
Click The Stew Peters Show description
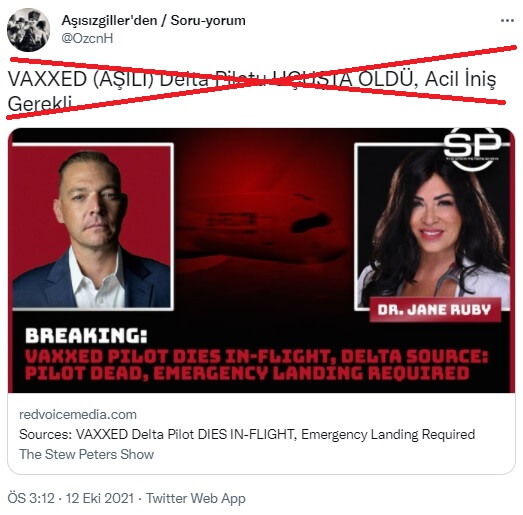[86, 454]
